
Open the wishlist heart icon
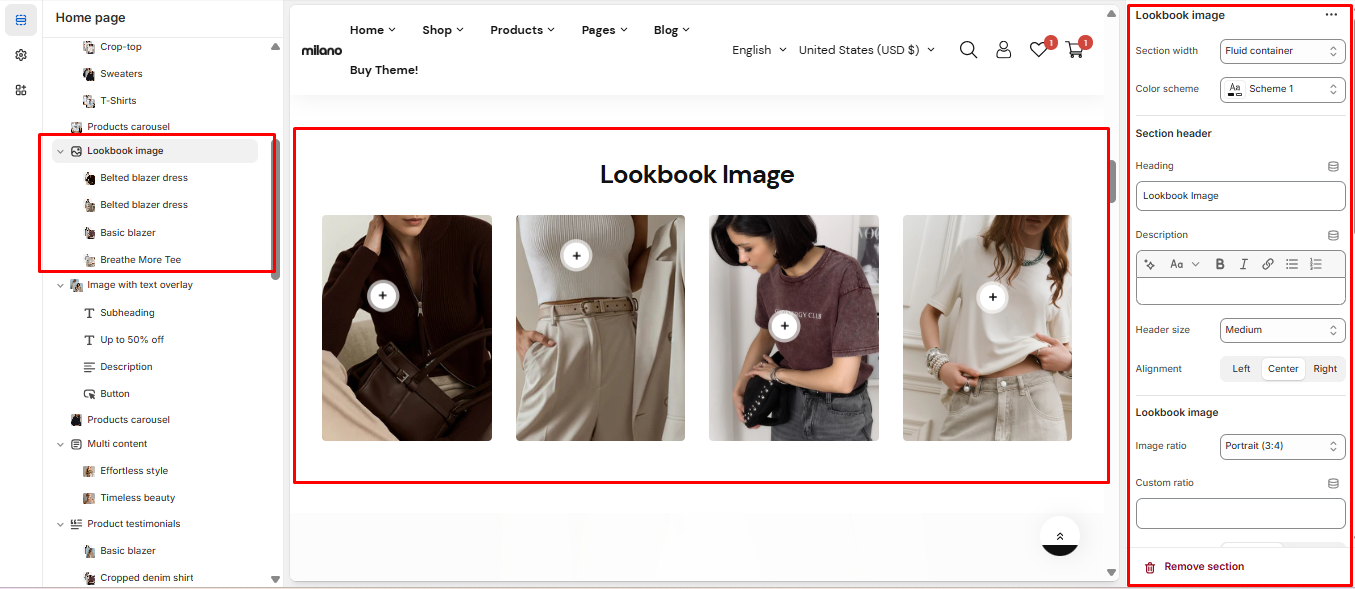click(x=1039, y=50)
